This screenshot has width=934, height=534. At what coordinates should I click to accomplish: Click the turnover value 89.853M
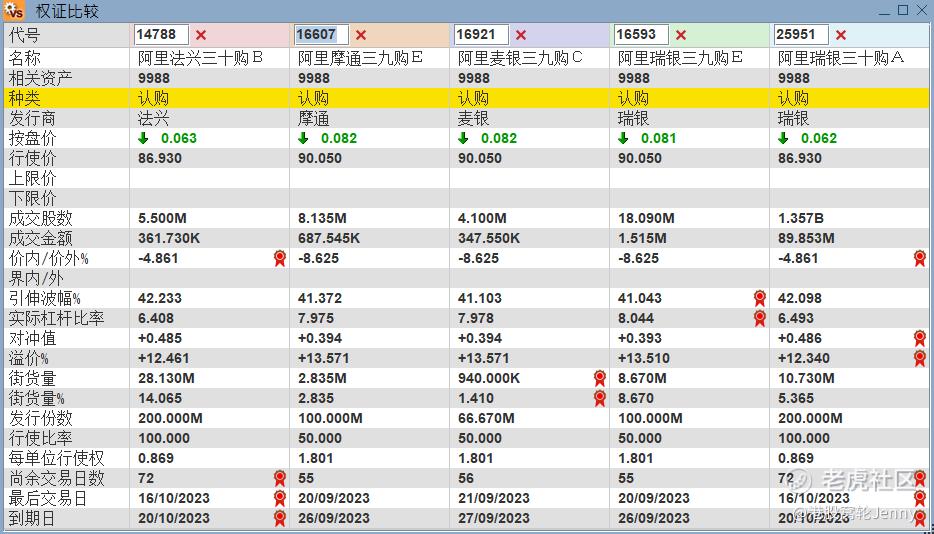point(806,238)
